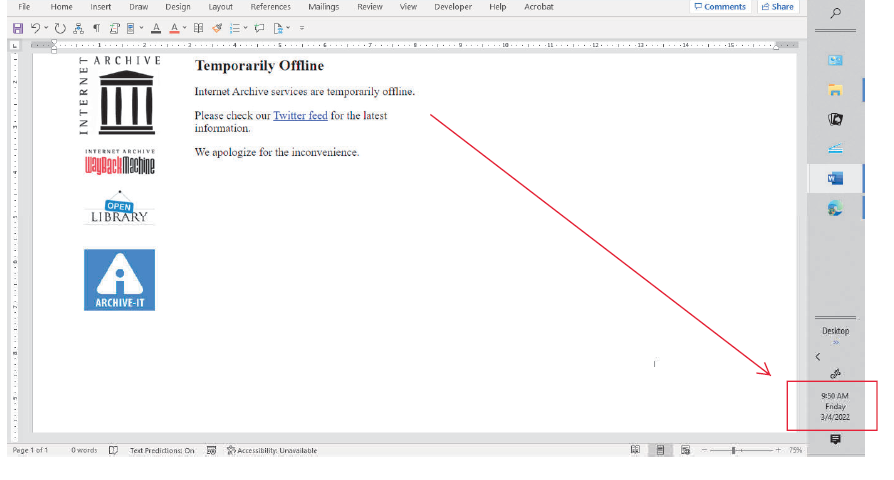894x480 pixels.
Task: Click the macro recording icon in status bar
Action: [211, 450]
